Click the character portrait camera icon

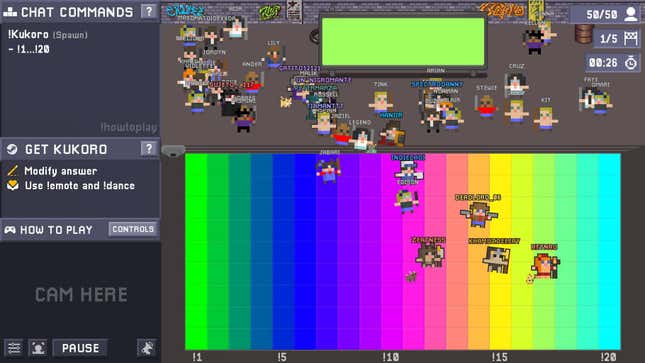[38, 348]
